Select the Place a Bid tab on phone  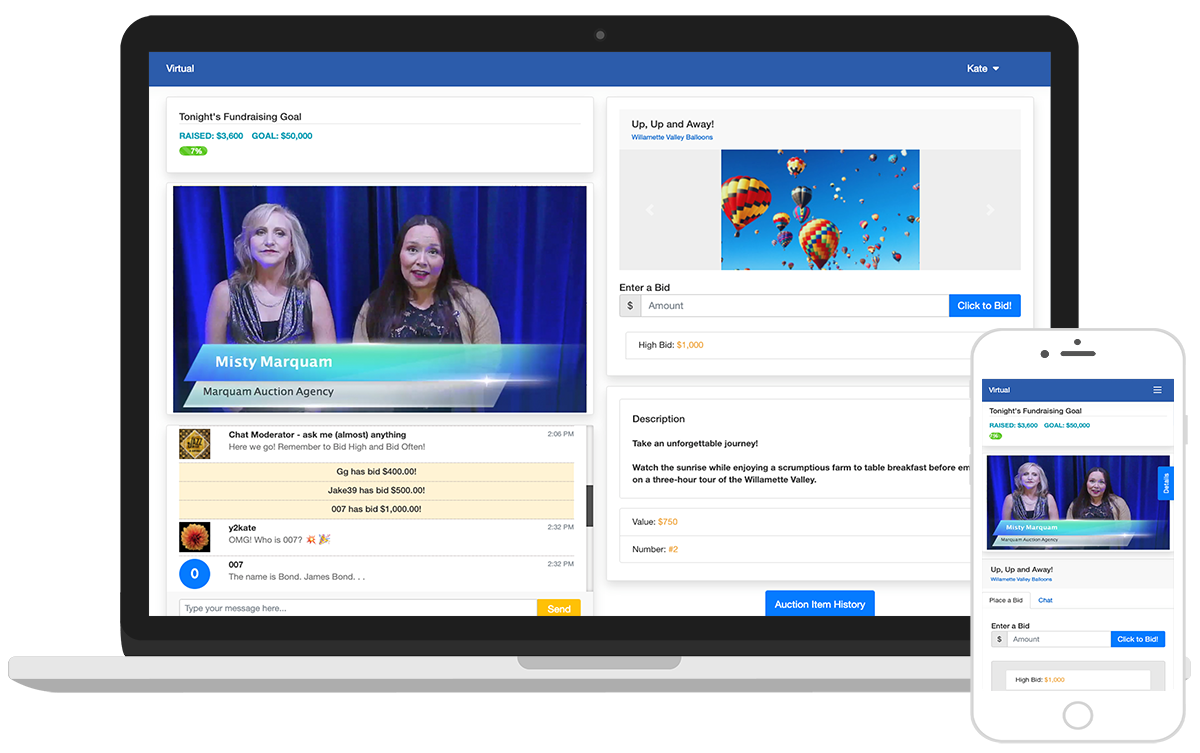click(x=1006, y=600)
